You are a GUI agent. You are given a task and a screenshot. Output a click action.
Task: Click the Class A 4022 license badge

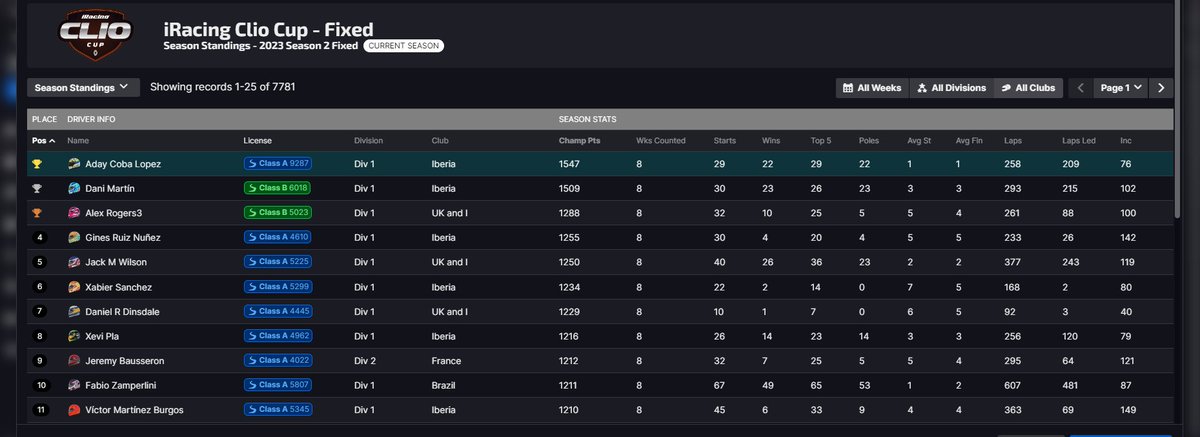(x=278, y=360)
